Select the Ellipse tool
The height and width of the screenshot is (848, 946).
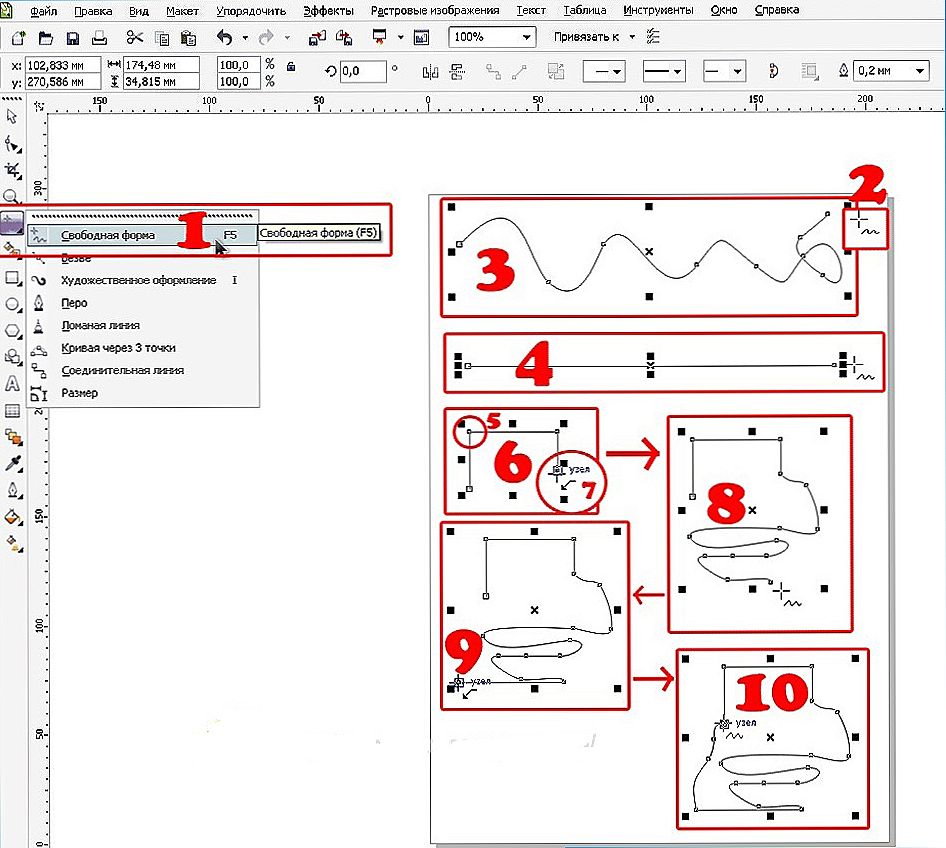click(x=12, y=305)
